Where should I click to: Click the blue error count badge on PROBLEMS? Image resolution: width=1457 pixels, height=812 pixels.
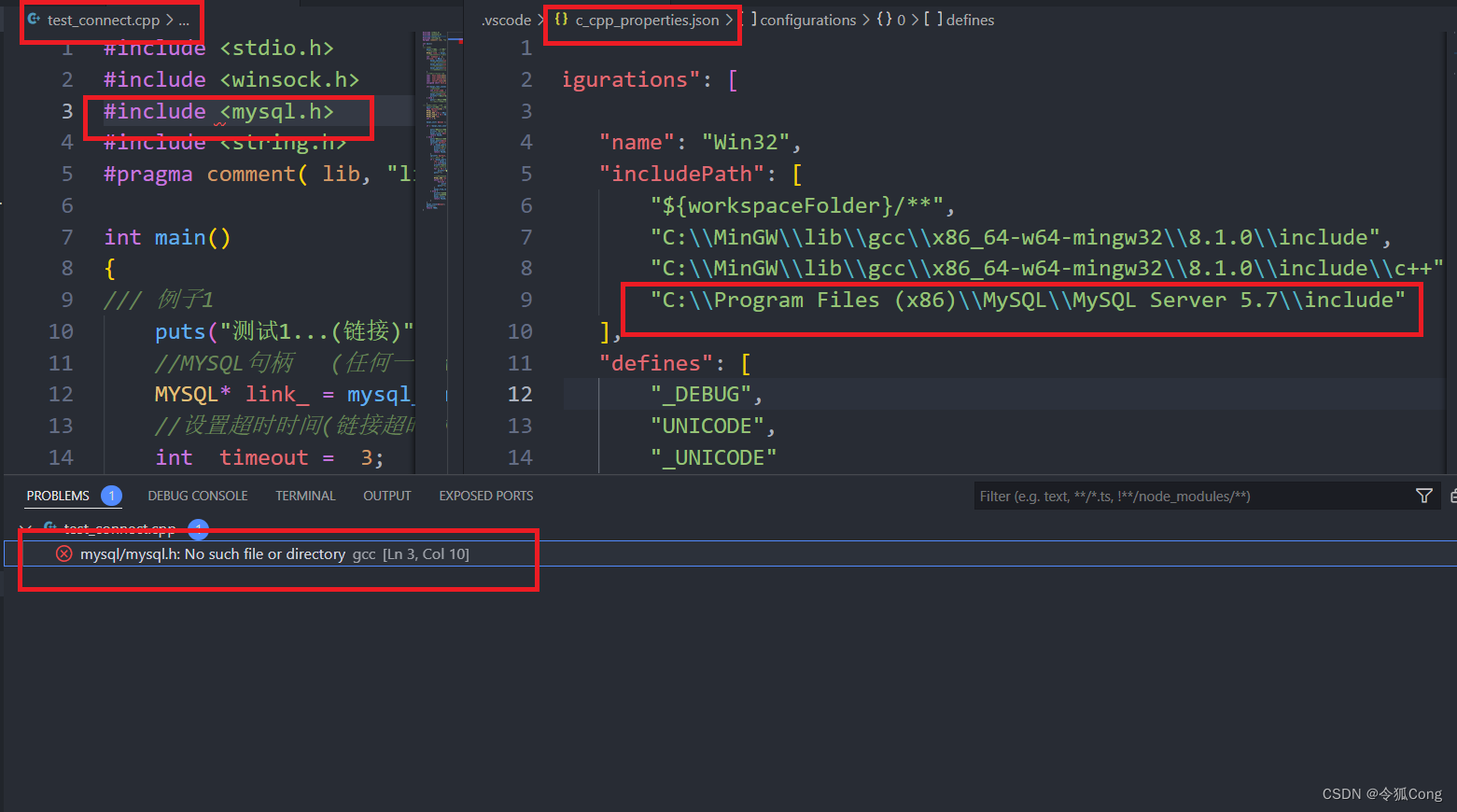111,495
